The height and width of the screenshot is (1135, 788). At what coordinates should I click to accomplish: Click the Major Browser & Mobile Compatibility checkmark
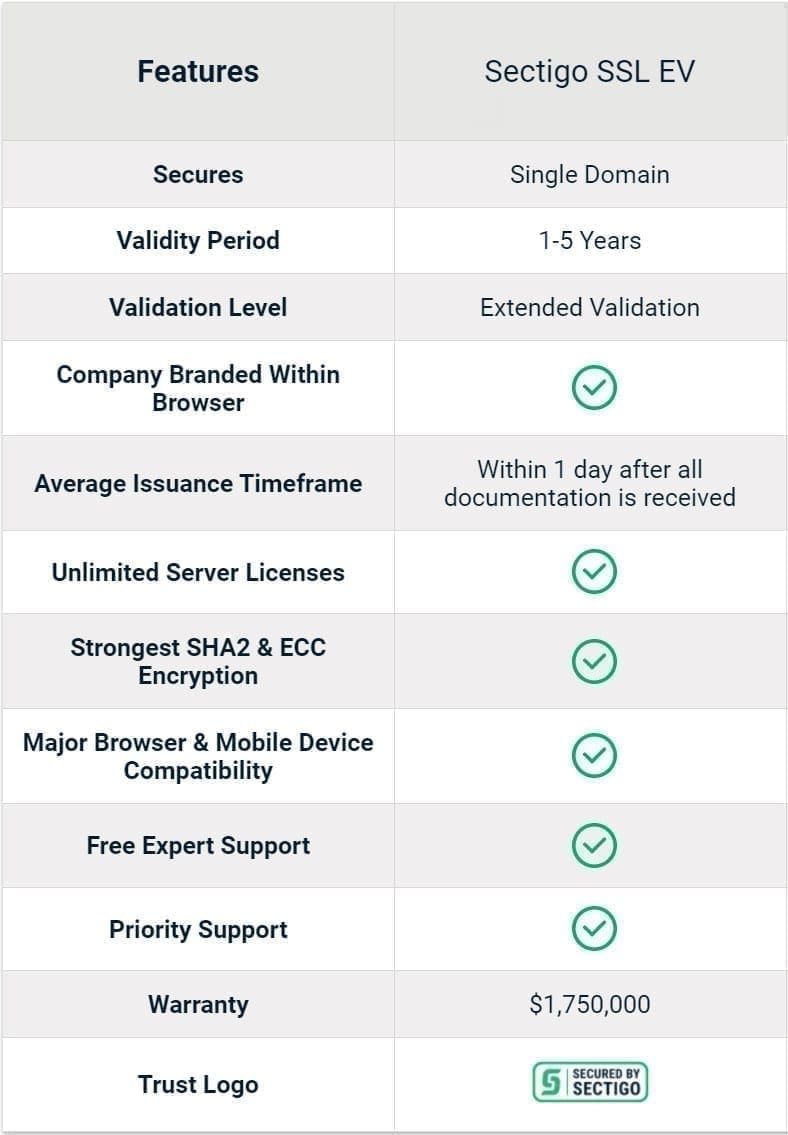point(593,756)
